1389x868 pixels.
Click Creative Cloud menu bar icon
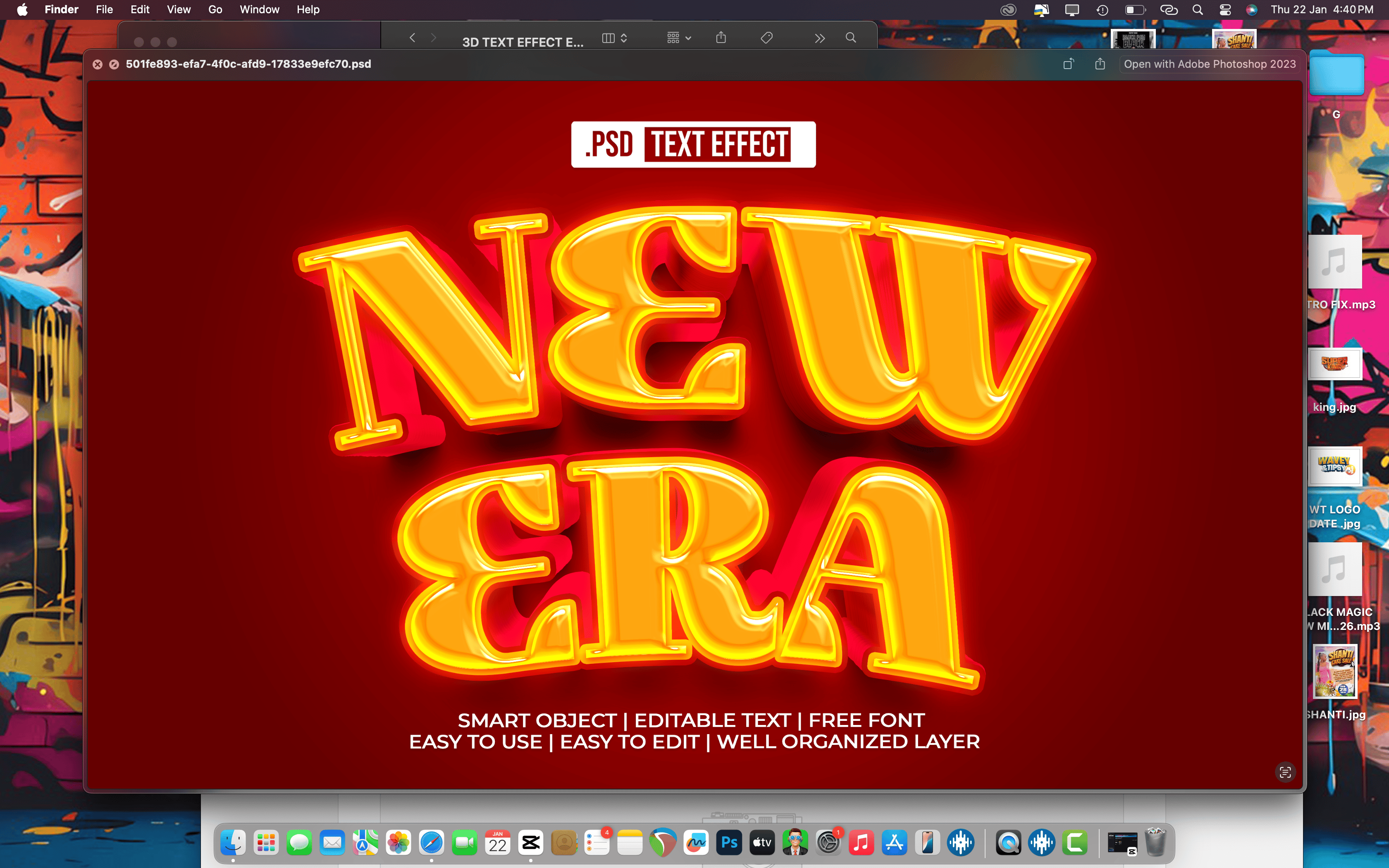pos(1008,10)
